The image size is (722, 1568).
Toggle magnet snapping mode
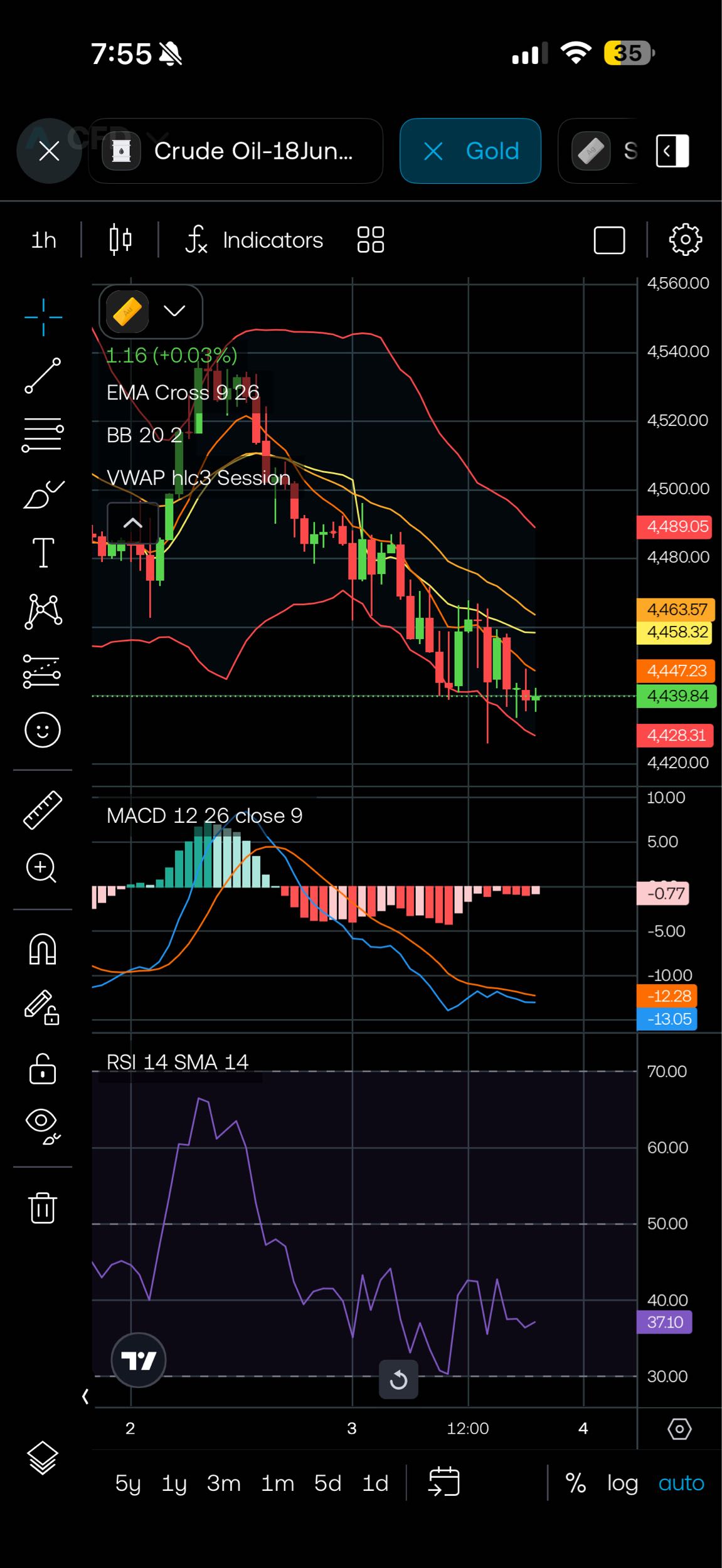(x=43, y=949)
